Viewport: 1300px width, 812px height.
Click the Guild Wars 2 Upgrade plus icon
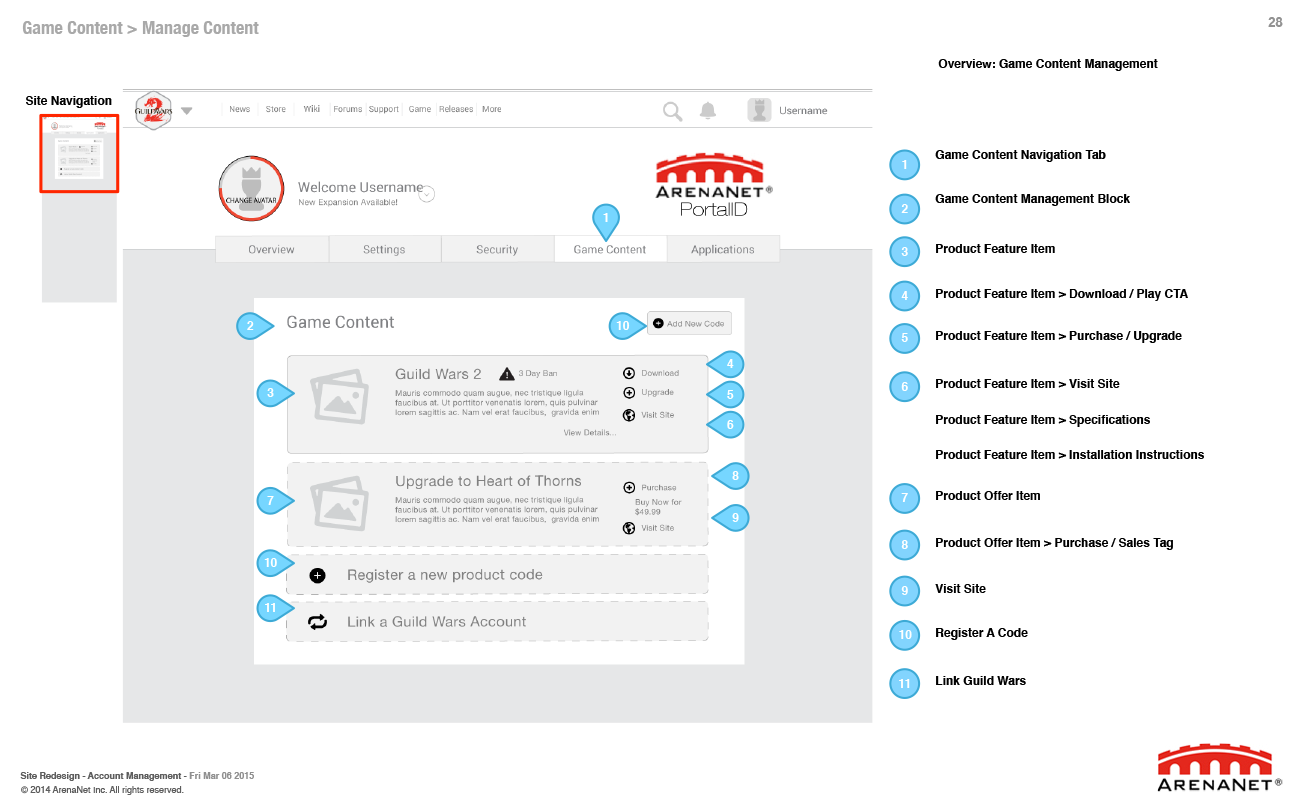pyautogui.click(x=629, y=393)
